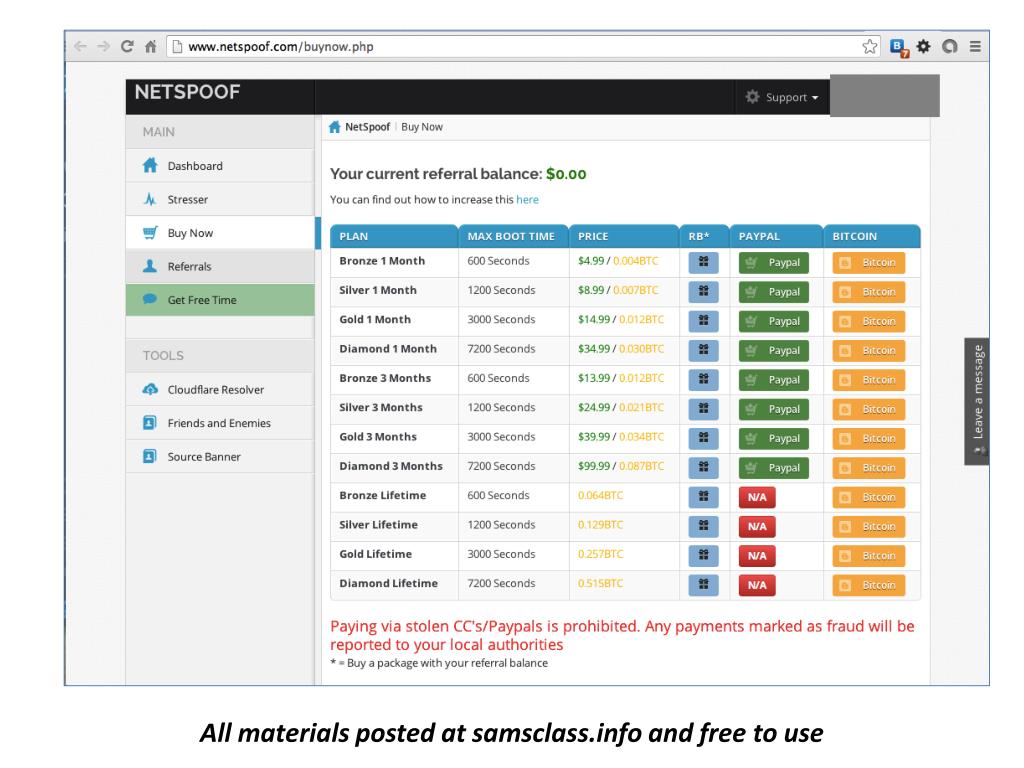Go to Referrals in the sidebar
1024x768 pixels.
click(x=220, y=266)
